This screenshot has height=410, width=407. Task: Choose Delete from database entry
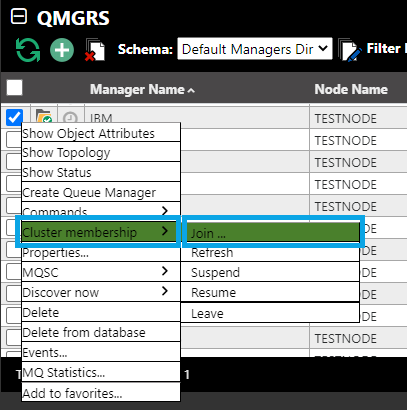[x=101, y=332]
